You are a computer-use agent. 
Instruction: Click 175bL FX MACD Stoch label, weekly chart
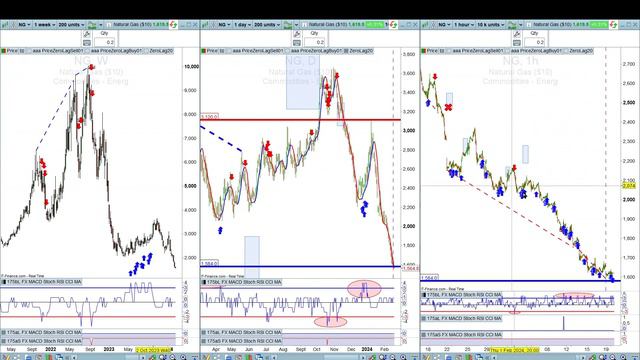coord(41,282)
